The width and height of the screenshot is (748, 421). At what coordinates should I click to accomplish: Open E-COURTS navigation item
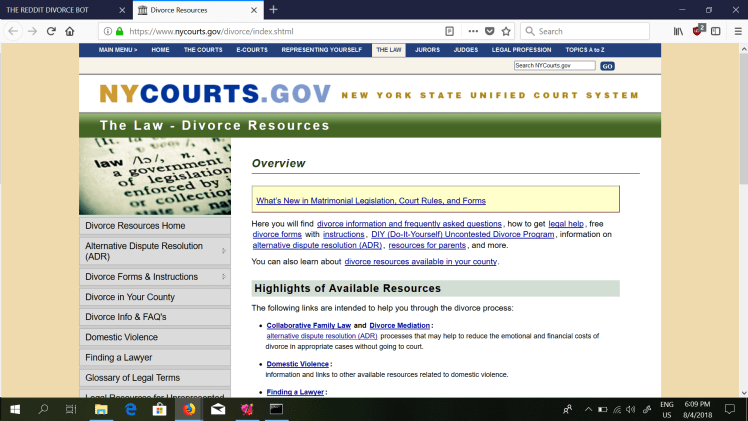[x=252, y=50]
